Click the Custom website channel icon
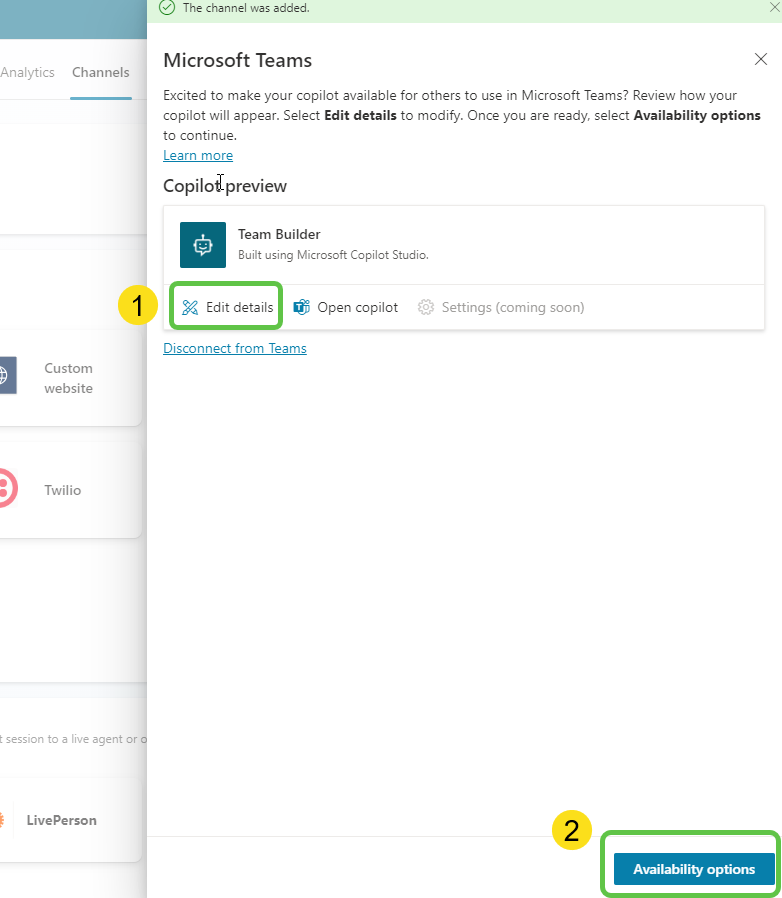782x898 pixels. point(6,375)
